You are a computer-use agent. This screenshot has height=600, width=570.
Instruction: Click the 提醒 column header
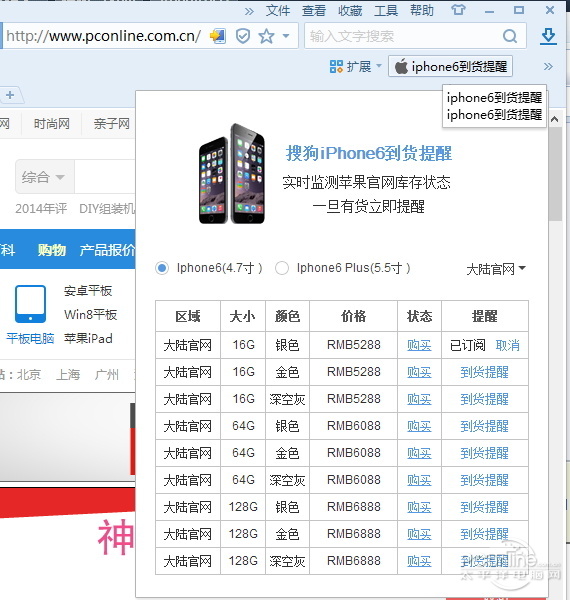pyautogui.click(x=484, y=316)
